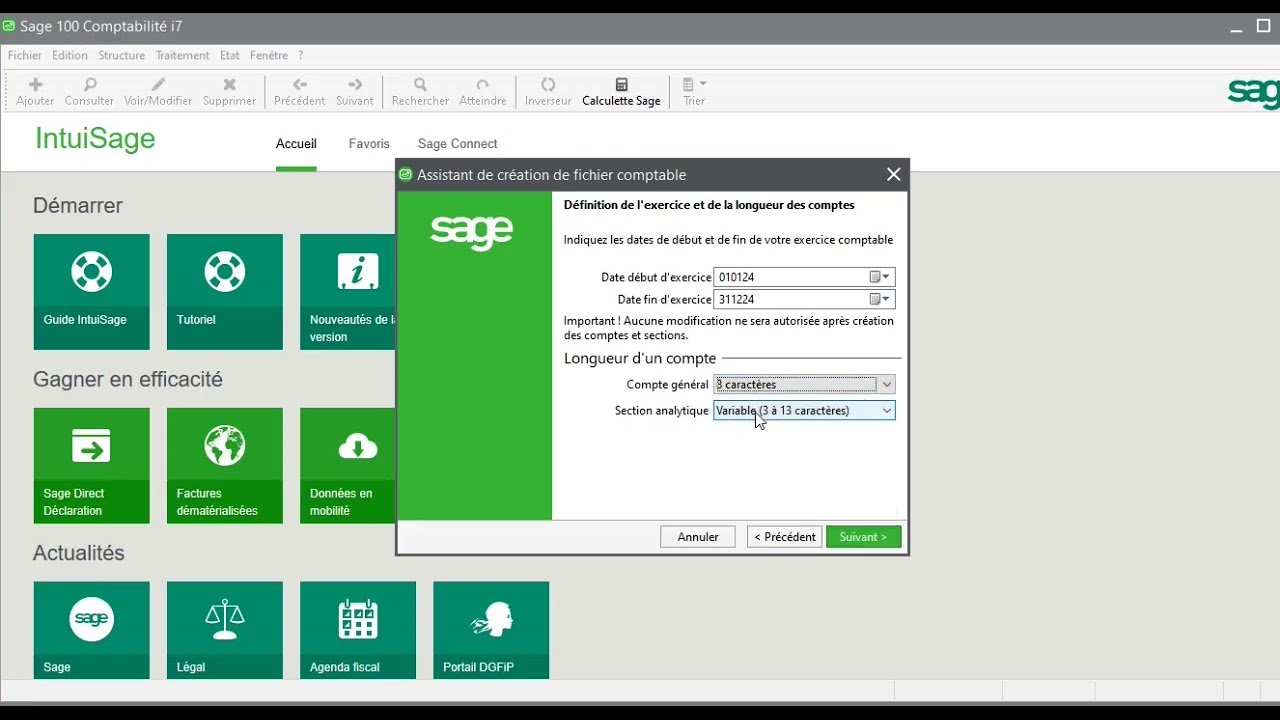Screen dimensions: 1280x720
Task: Open the Trier dropdown arrow
Action: tap(704, 83)
